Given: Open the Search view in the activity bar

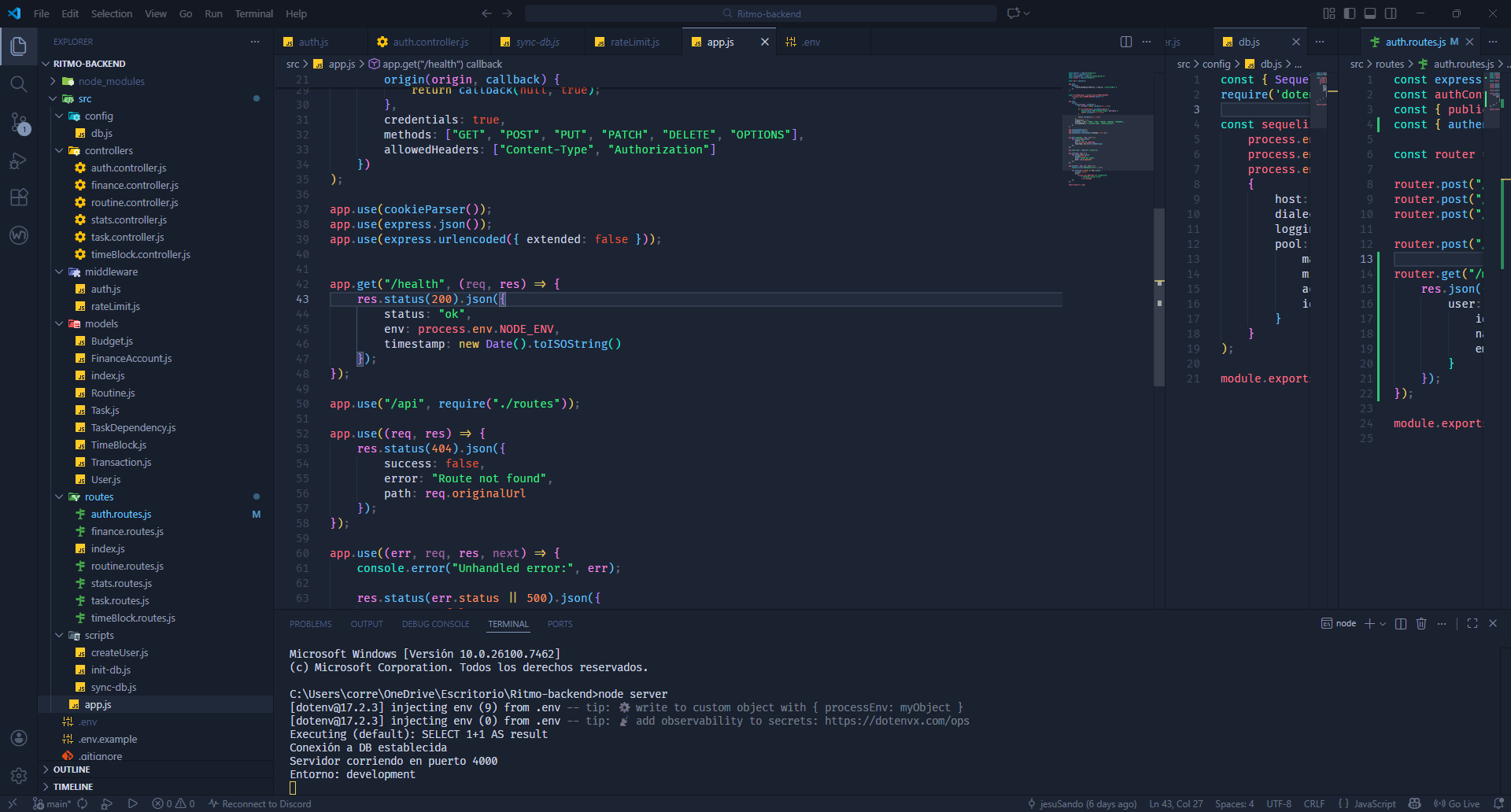Looking at the screenshot, I should tap(18, 83).
